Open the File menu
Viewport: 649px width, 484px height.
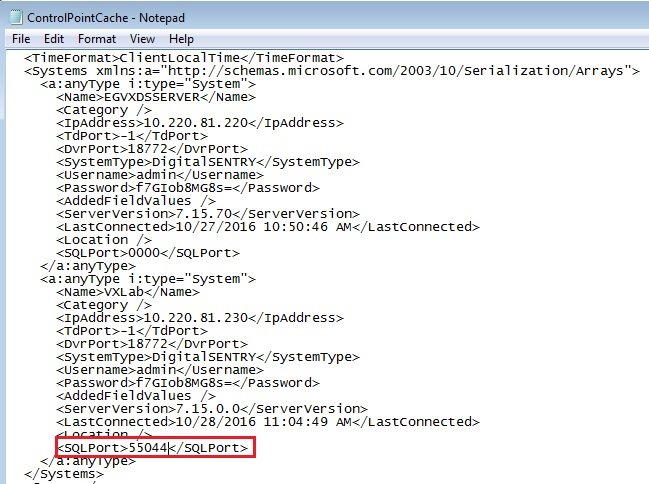click(20, 39)
